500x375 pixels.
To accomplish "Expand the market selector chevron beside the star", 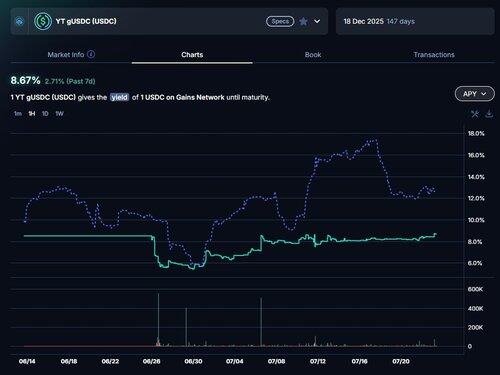I will 317,21.
